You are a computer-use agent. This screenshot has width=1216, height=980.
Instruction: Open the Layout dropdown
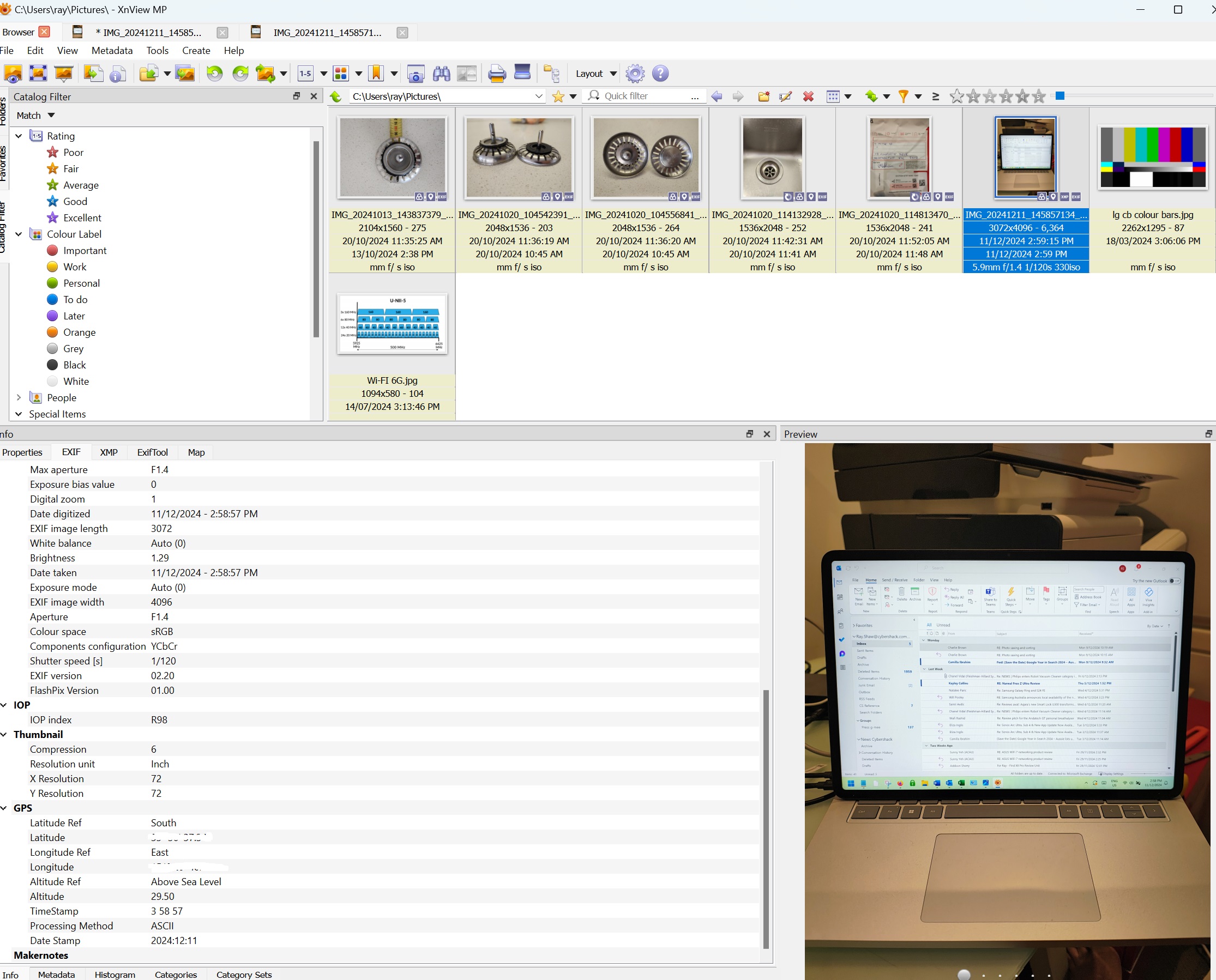pyautogui.click(x=595, y=74)
